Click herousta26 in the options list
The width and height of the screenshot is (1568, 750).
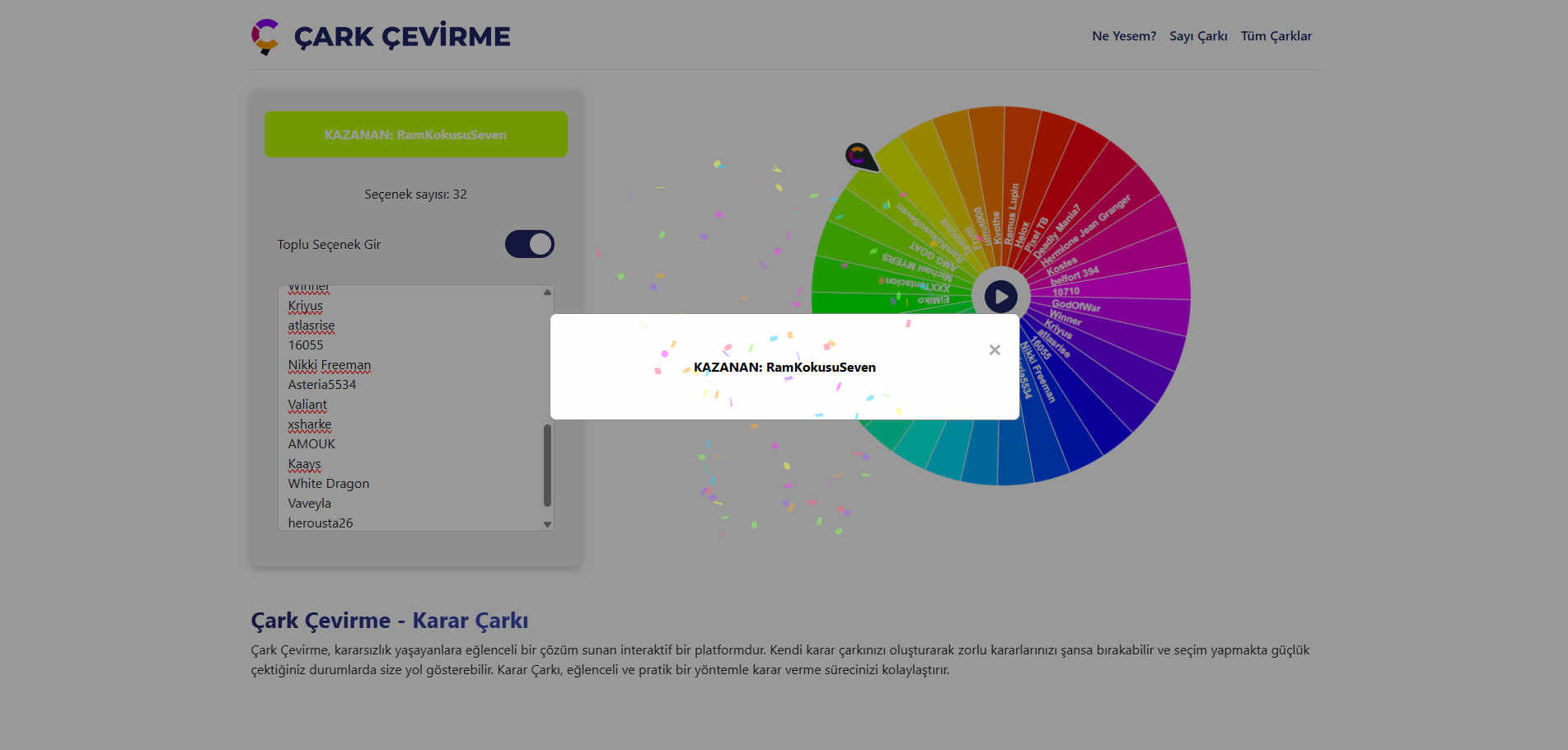click(321, 523)
